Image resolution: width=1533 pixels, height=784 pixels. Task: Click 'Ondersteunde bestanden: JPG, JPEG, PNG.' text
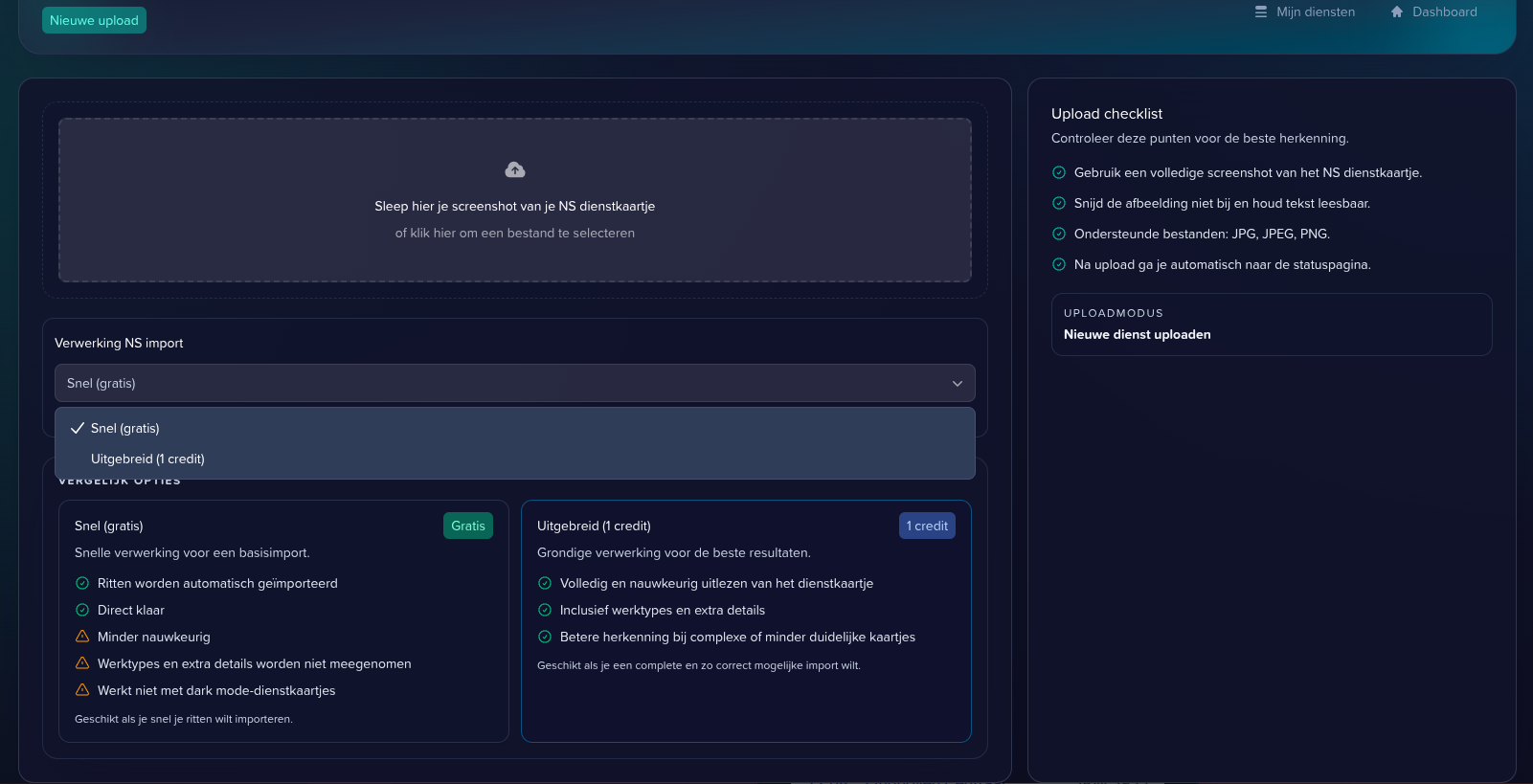coord(1202,234)
